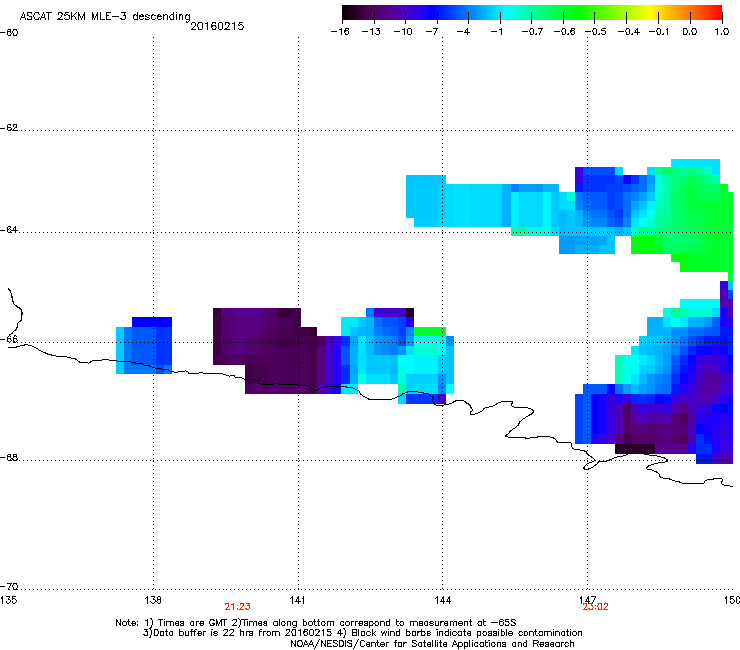740x650 pixels.
Task: Click the colorbar label 1.0
Action: (x=722, y=32)
